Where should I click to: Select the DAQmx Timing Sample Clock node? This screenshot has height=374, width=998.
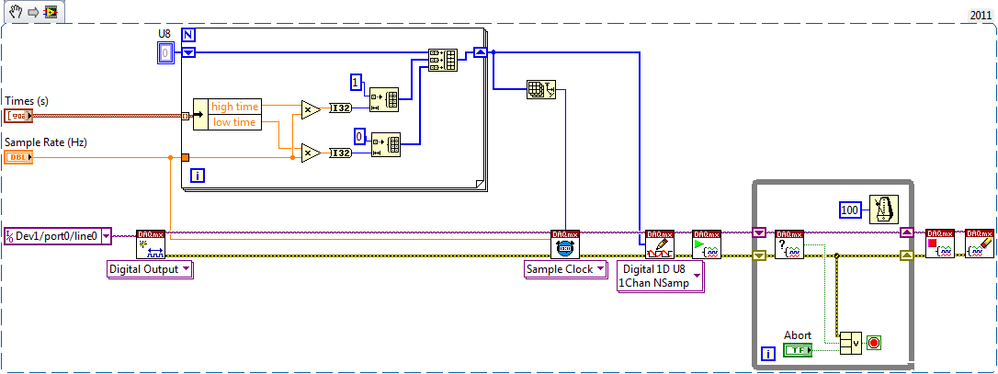point(566,244)
